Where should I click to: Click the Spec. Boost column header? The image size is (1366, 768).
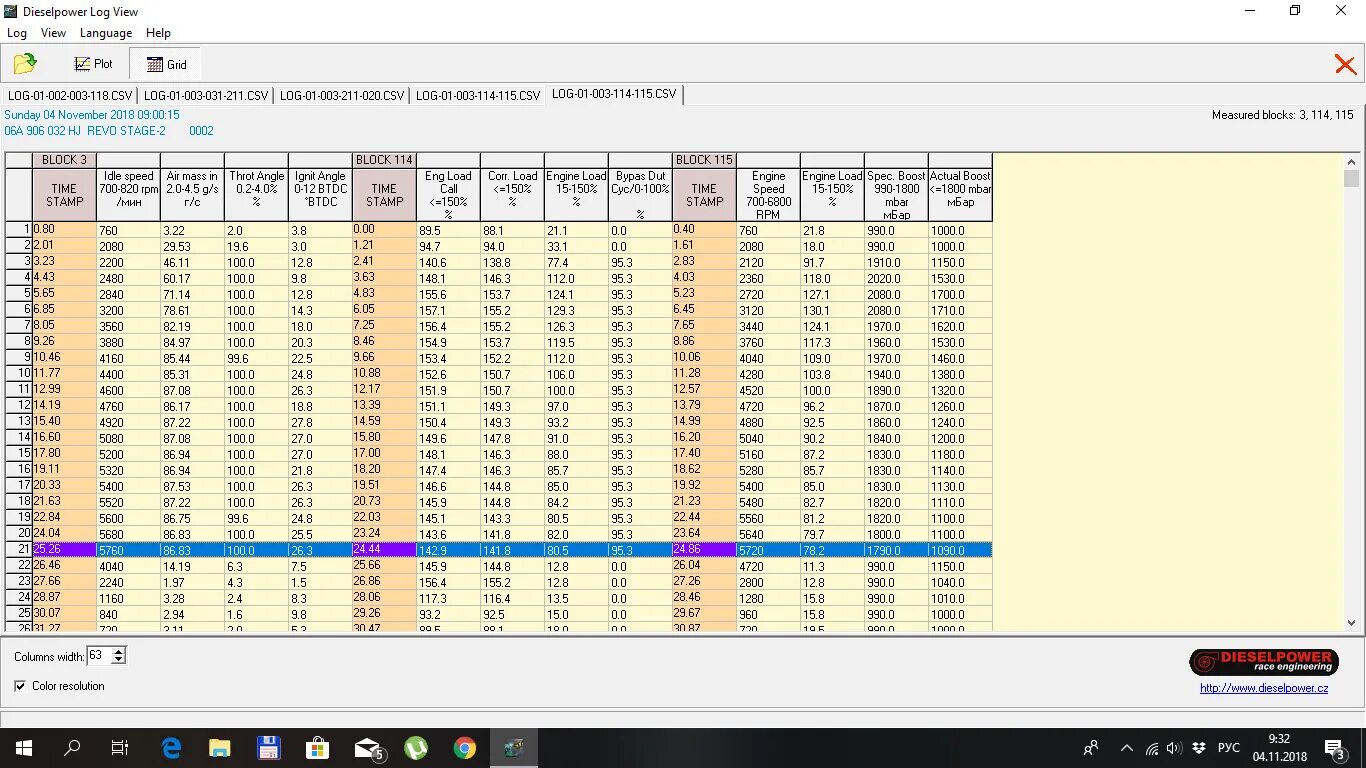[x=896, y=194]
